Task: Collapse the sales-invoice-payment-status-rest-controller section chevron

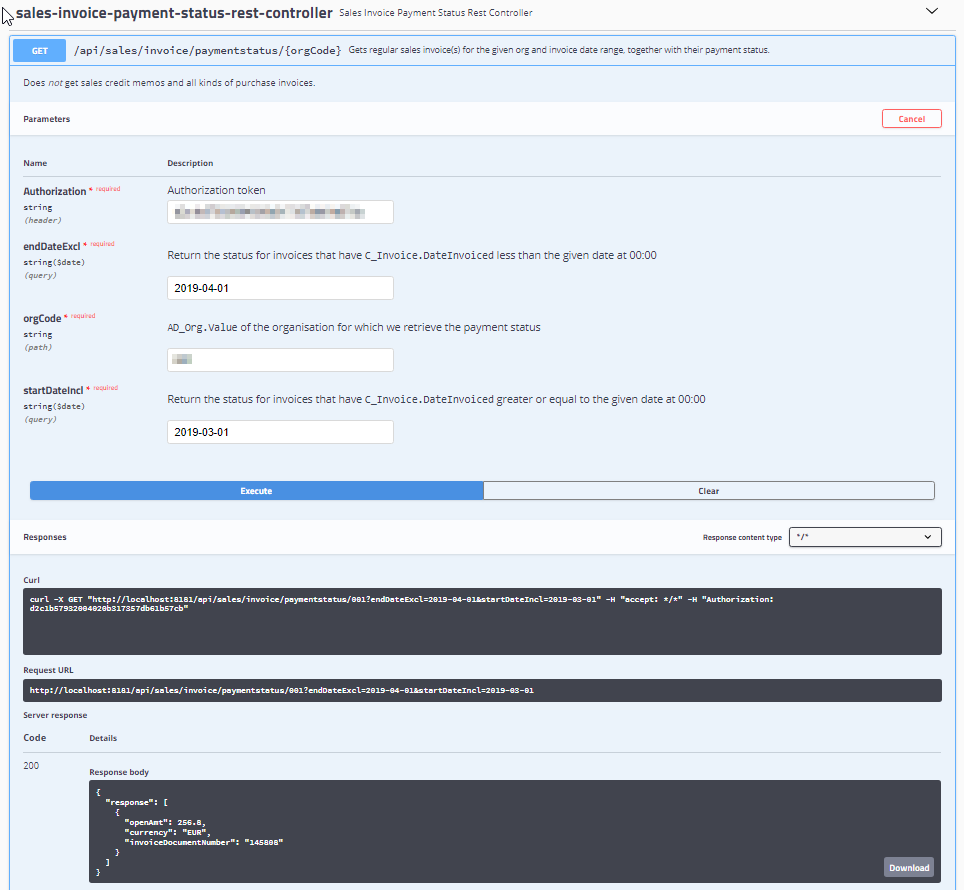Action: pyautogui.click(x=931, y=11)
